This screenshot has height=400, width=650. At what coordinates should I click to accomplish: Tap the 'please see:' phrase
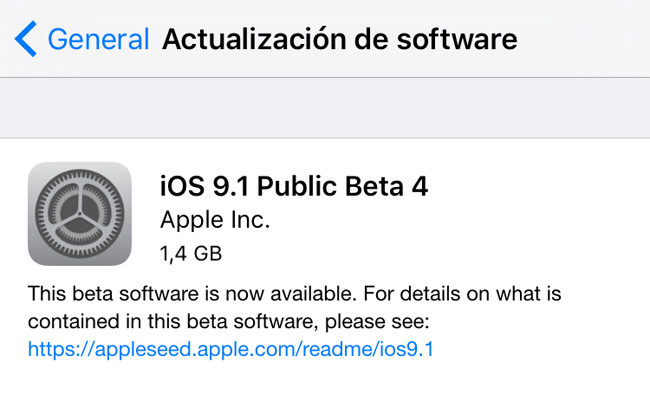pos(377,322)
